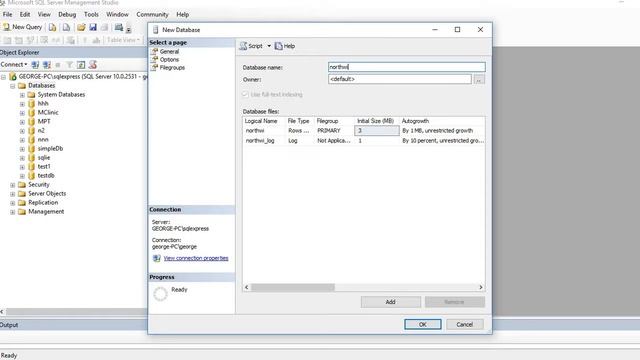Click the Database Engine Query icon

tap(53, 27)
